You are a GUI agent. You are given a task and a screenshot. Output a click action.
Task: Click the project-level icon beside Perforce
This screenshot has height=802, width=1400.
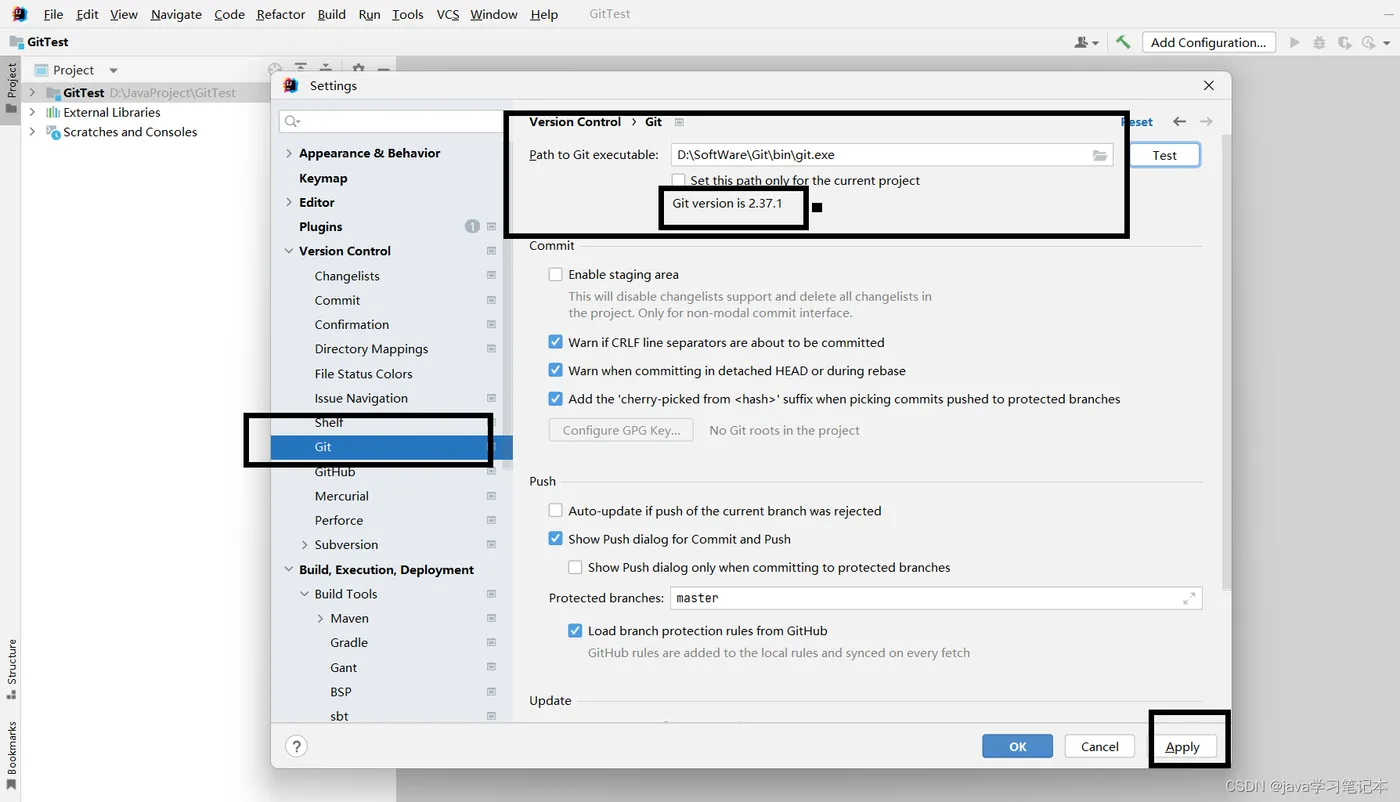click(x=491, y=520)
